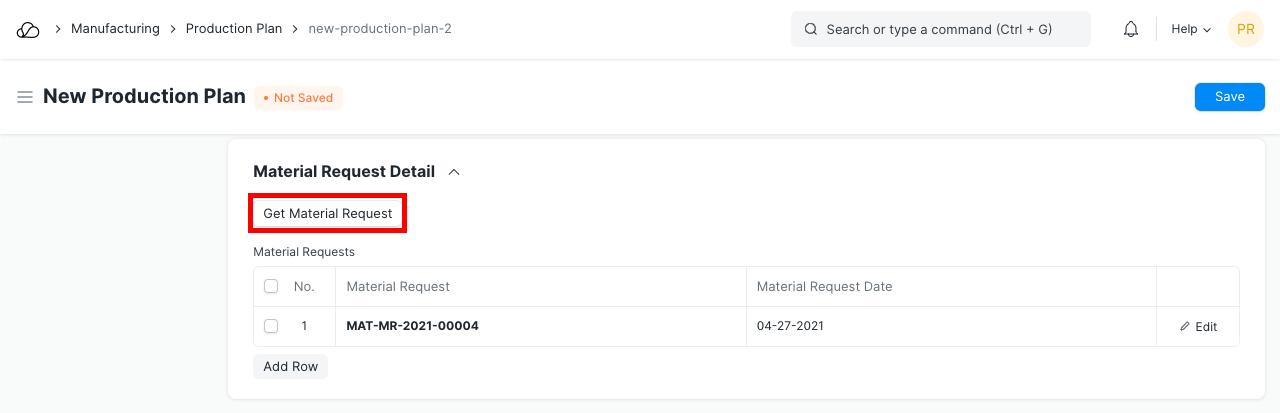Click the Not Saved status indicator
1280x413 pixels.
(x=298, y=98)
